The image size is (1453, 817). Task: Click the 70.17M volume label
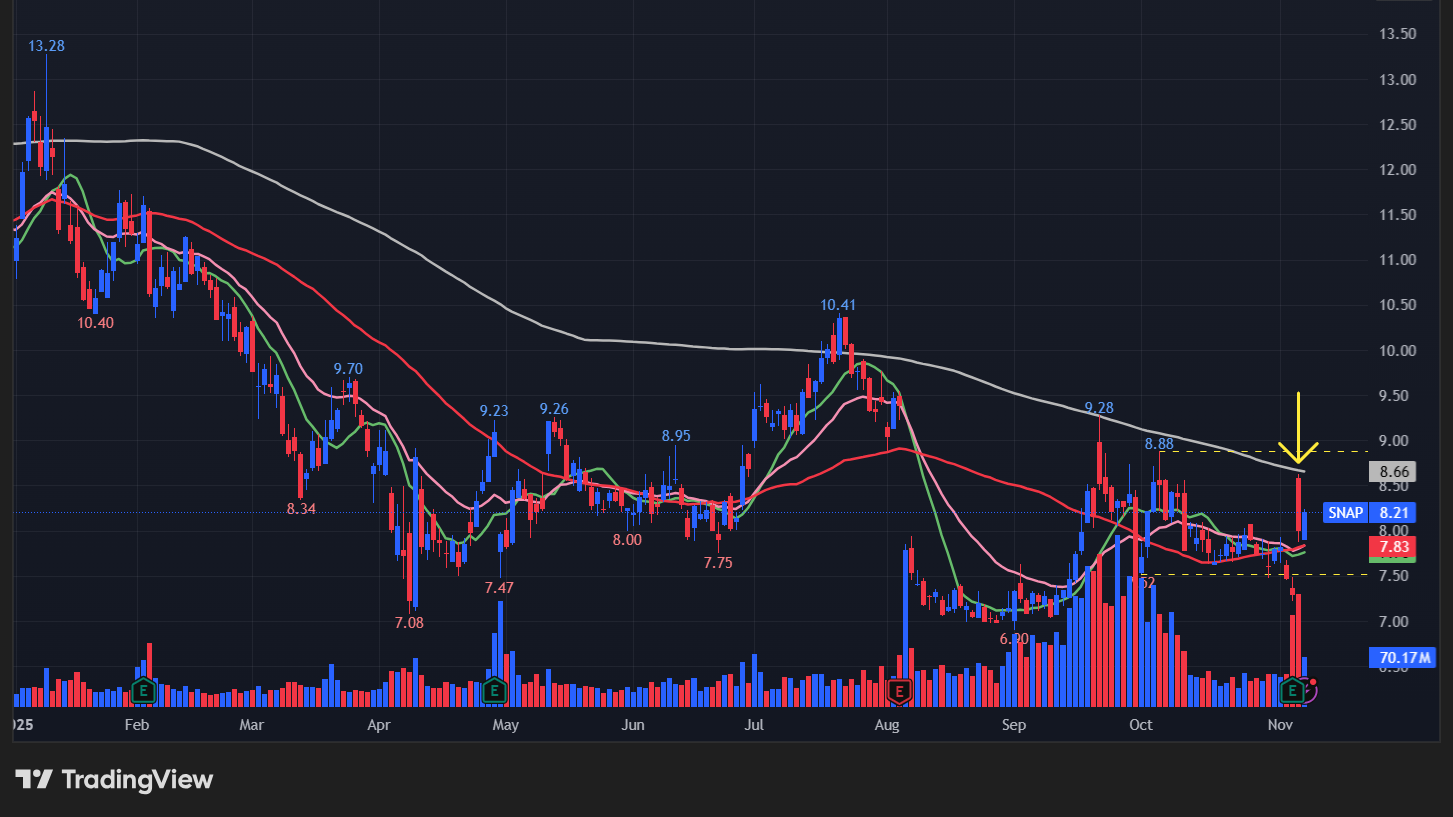point(1400,657)
